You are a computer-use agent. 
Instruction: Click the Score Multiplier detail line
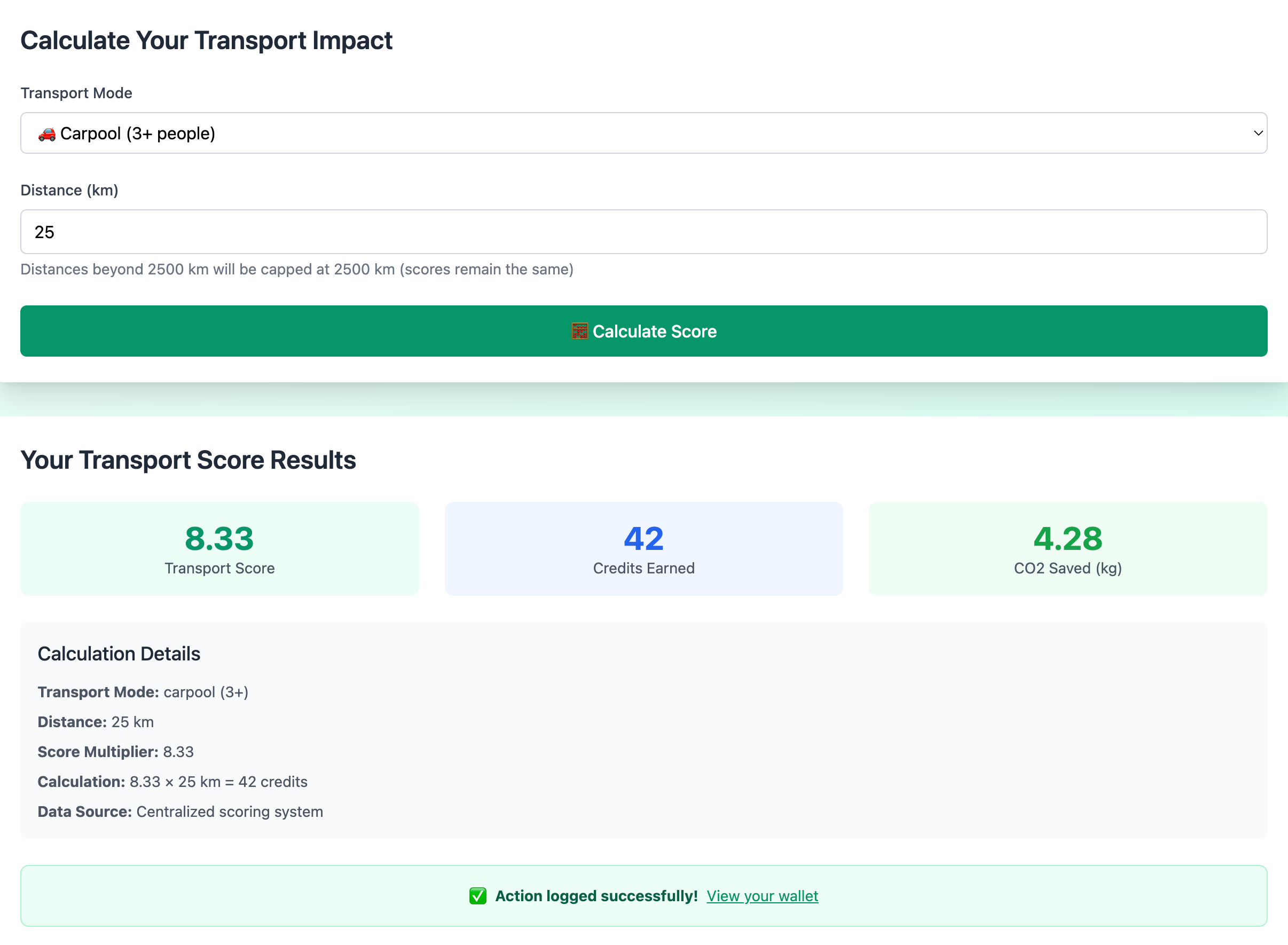tap(115, 752)
